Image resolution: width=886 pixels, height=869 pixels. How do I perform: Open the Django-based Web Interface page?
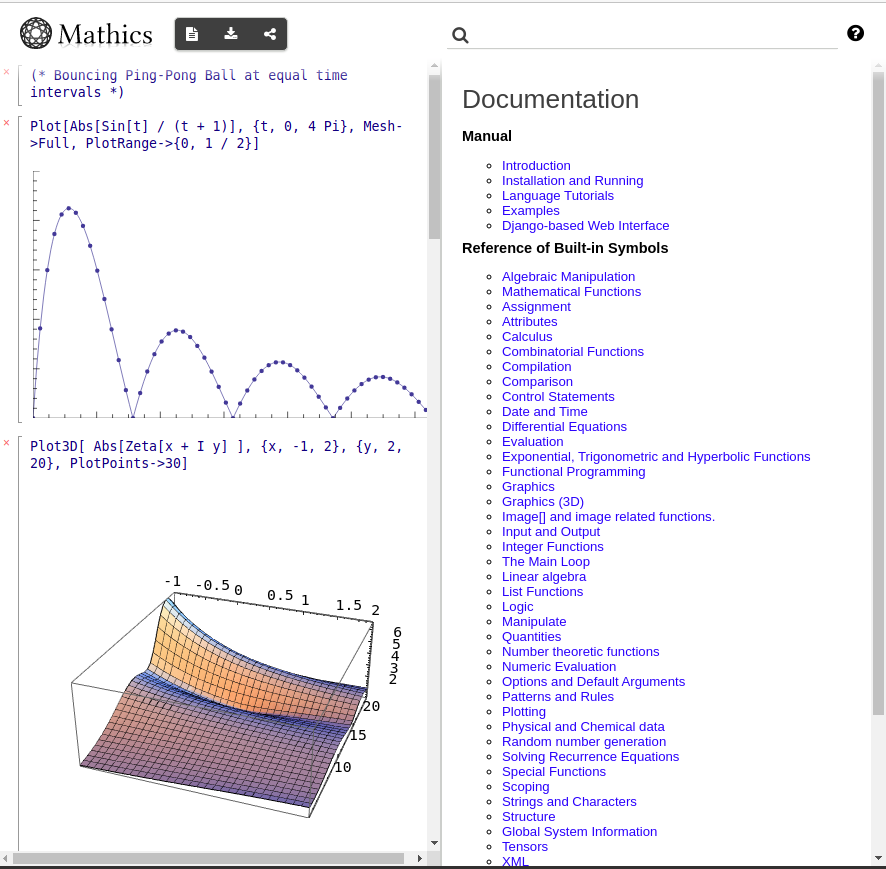click(x=585, y=225)
